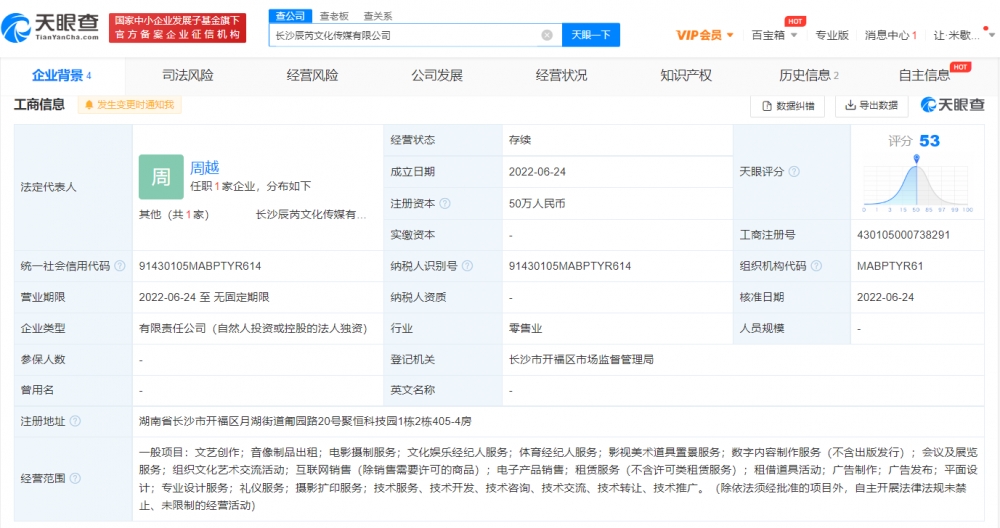This screenshot has width=1000, height=528.
Task: Click the 导出数据 button
Action: 872,105
